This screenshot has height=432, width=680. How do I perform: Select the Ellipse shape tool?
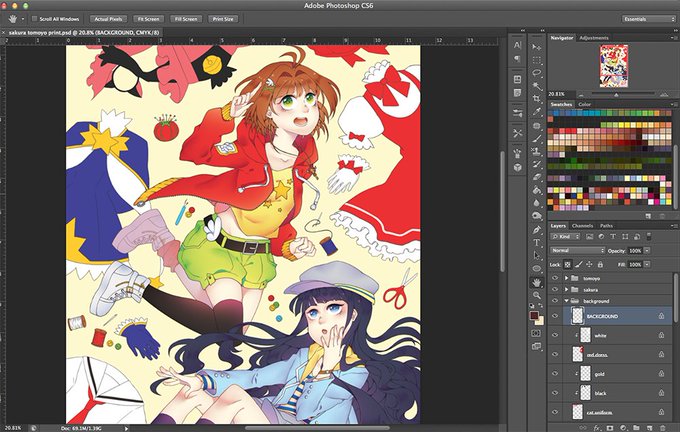pos(537,268)
